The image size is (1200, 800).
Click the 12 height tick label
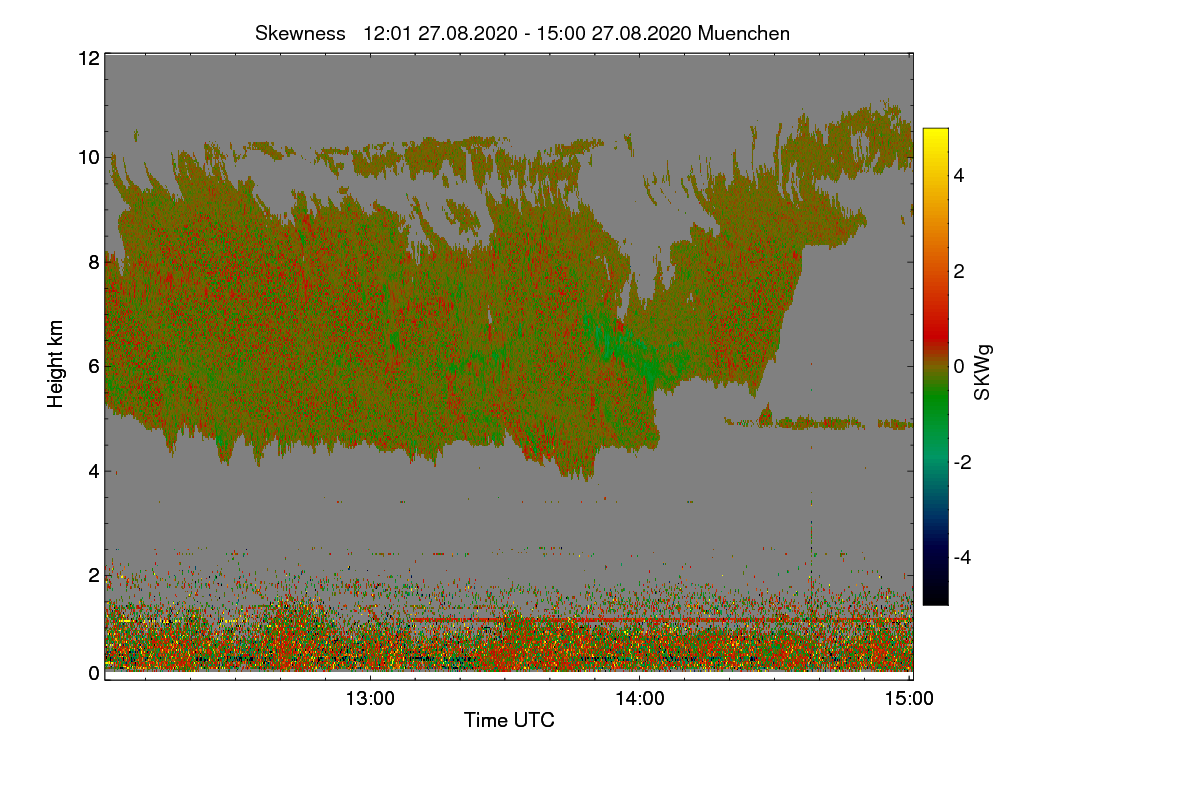[88, 58]
